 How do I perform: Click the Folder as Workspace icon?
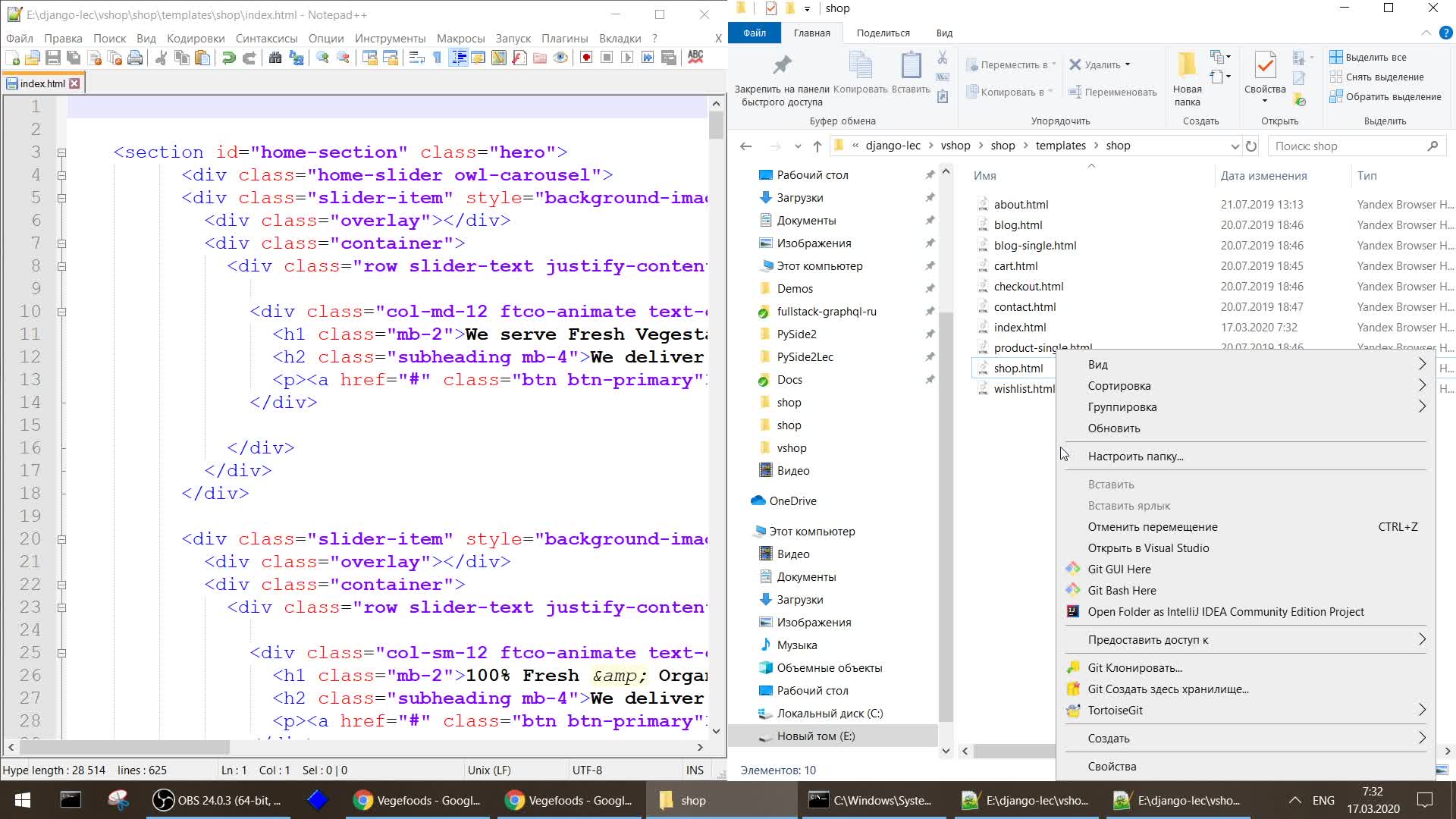pyautogui.click(x=540, y=58)
